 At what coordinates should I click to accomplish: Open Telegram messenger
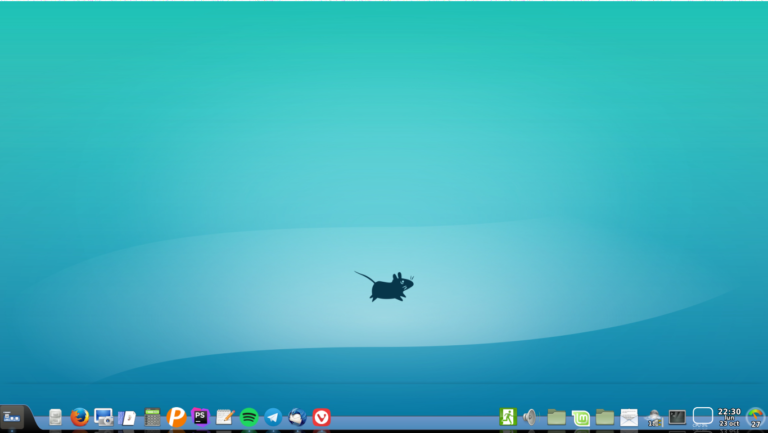click(273, 417)
